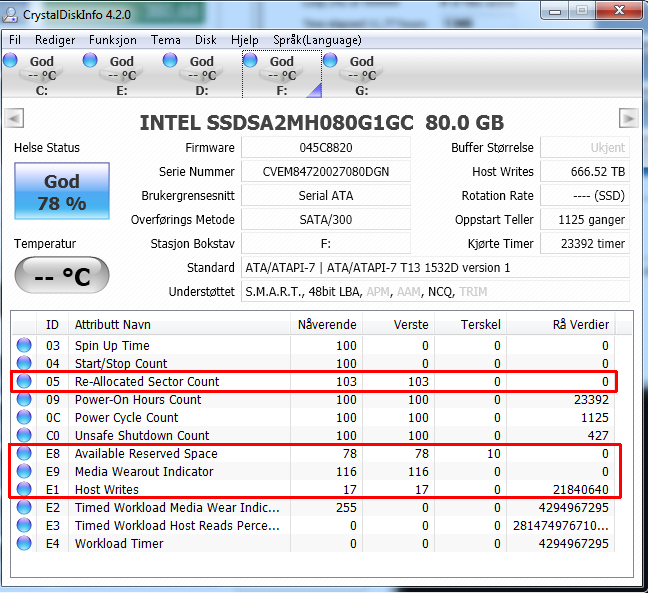Image resolution: width=648 pixels, height=593 pixels.
Task: Click the Nåverende column header
Action: [x=326, y=325]
